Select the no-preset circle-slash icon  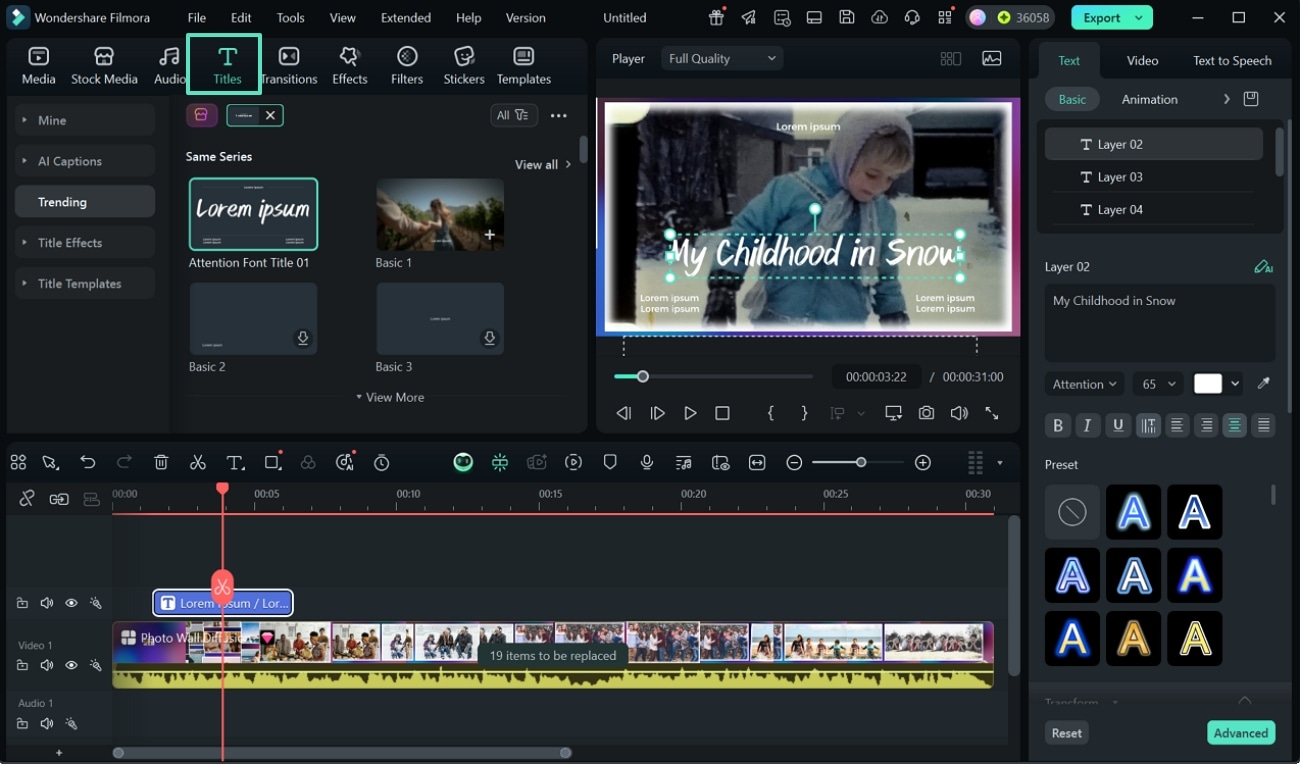coord(1072,512)
